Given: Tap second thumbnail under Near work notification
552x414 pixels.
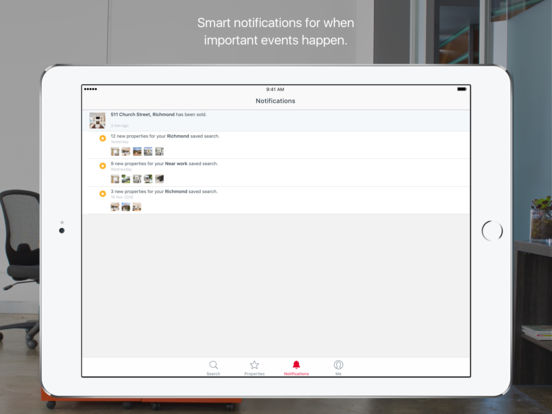Looking at the screenshot, I should click(x=126, y=179).
